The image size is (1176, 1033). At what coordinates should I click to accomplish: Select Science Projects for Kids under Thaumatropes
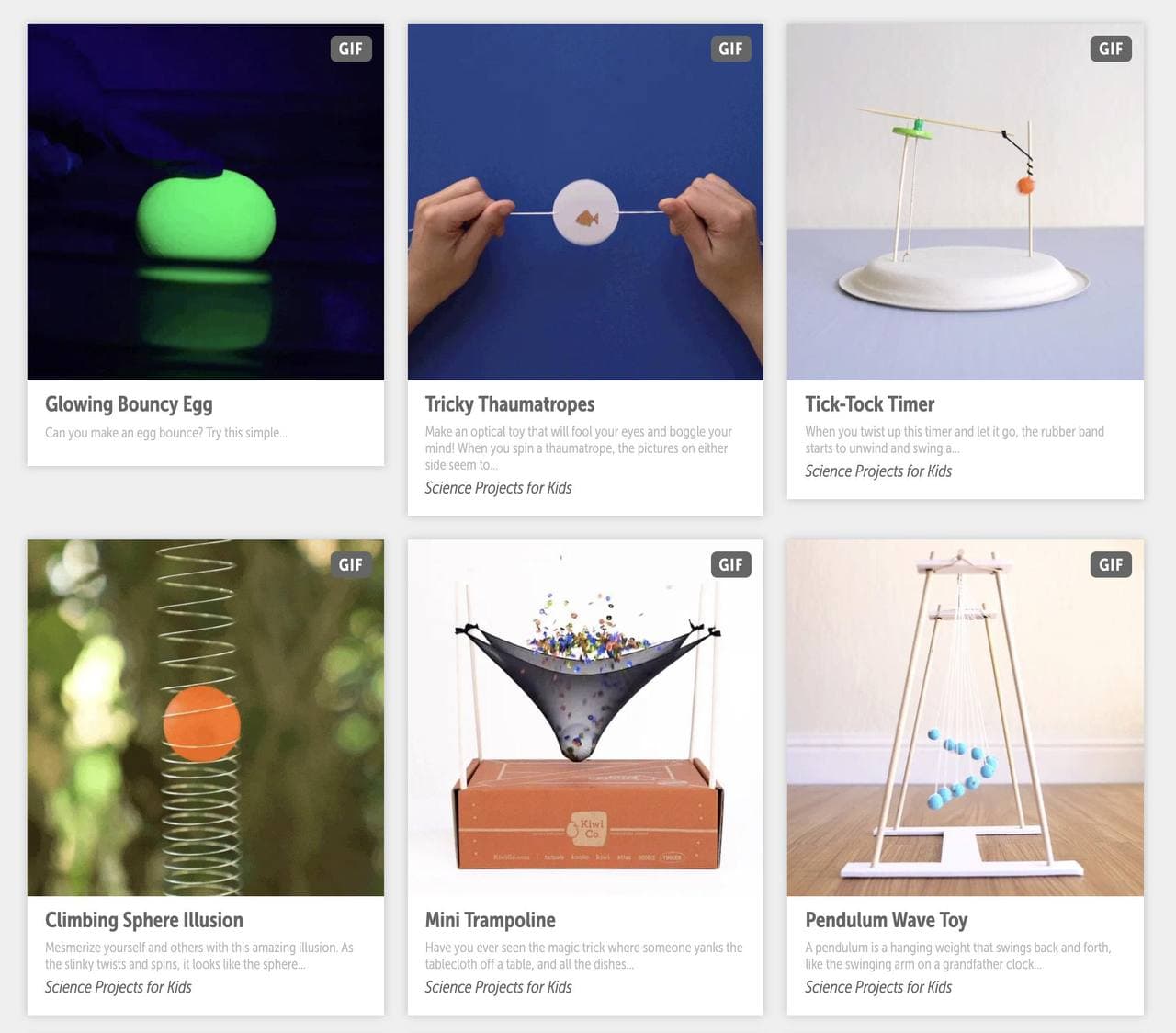click(498, 488)
